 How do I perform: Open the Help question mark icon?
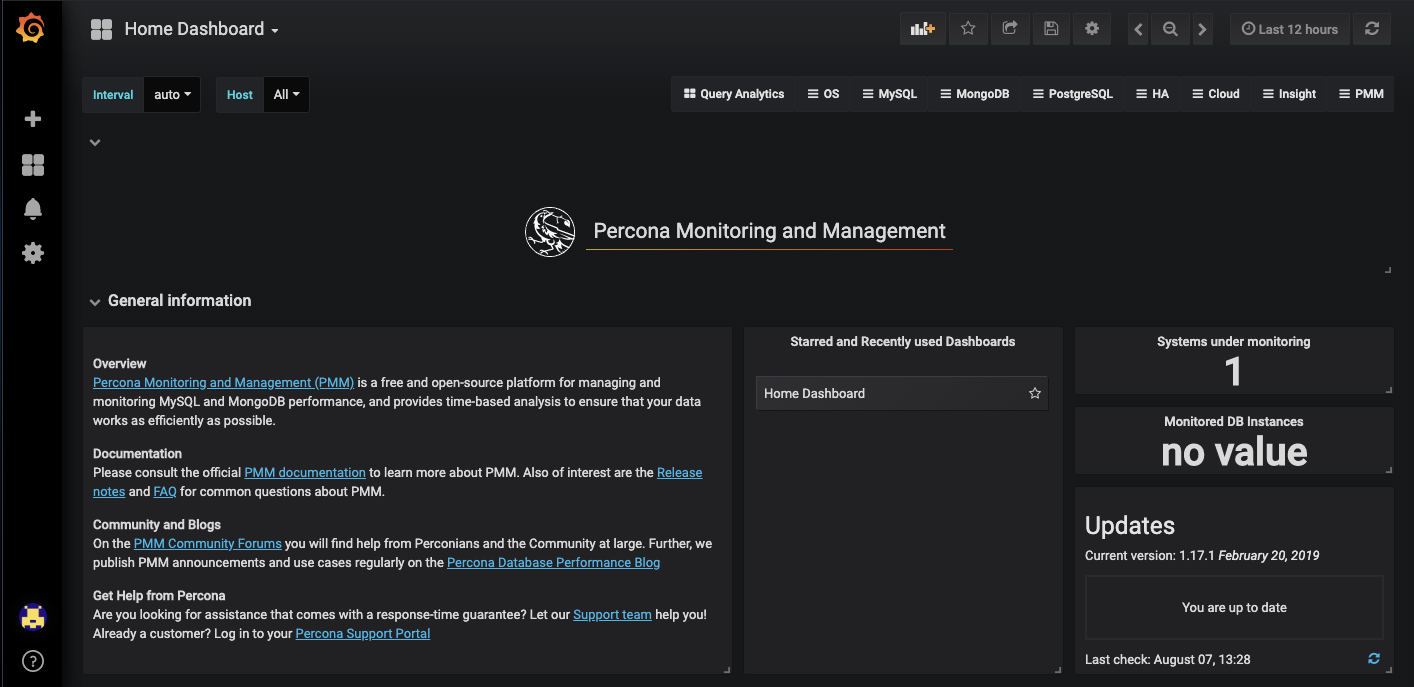click(33, 661)
